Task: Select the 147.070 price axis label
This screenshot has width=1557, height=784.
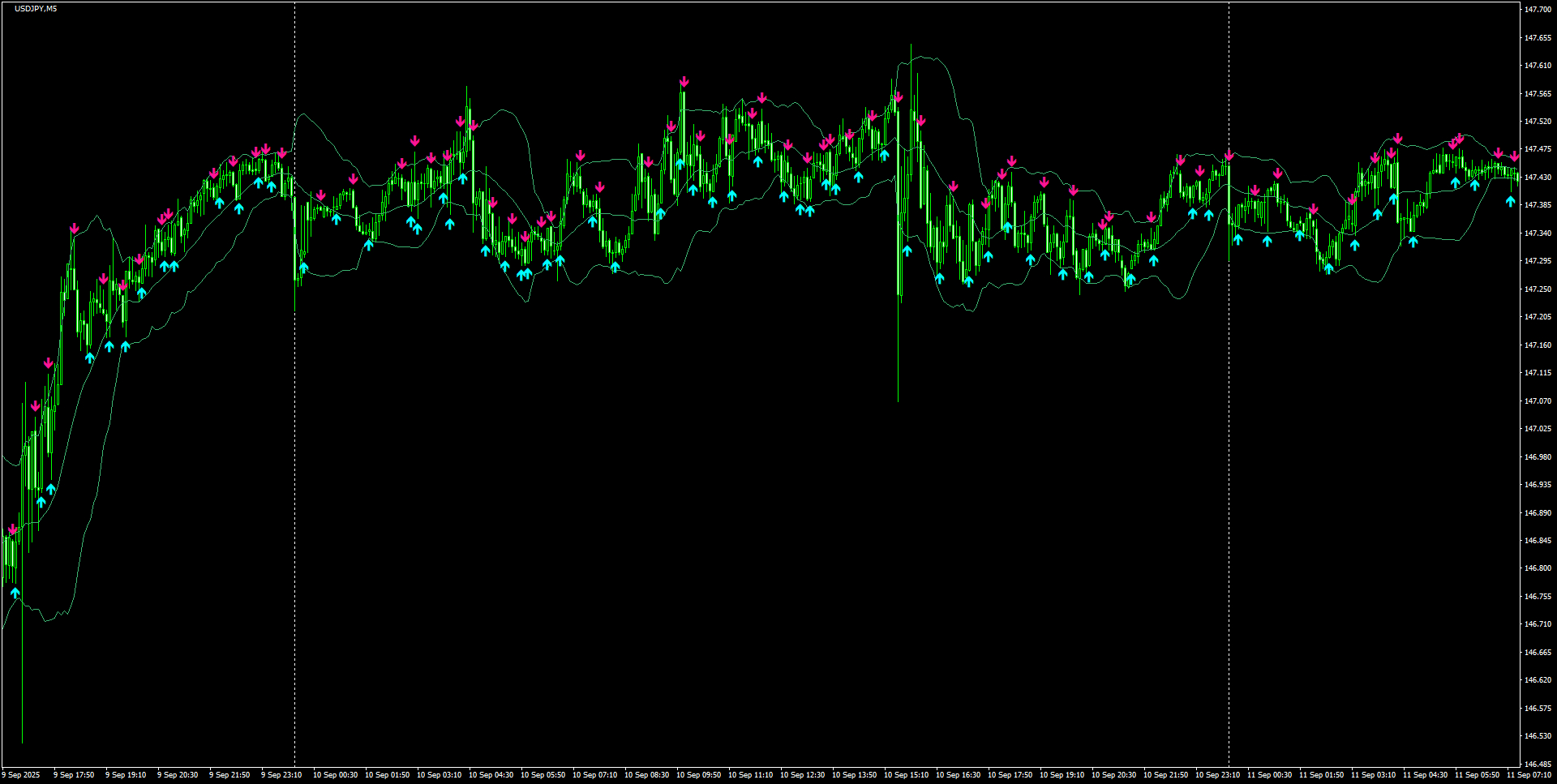Action: coord(1538,401)
